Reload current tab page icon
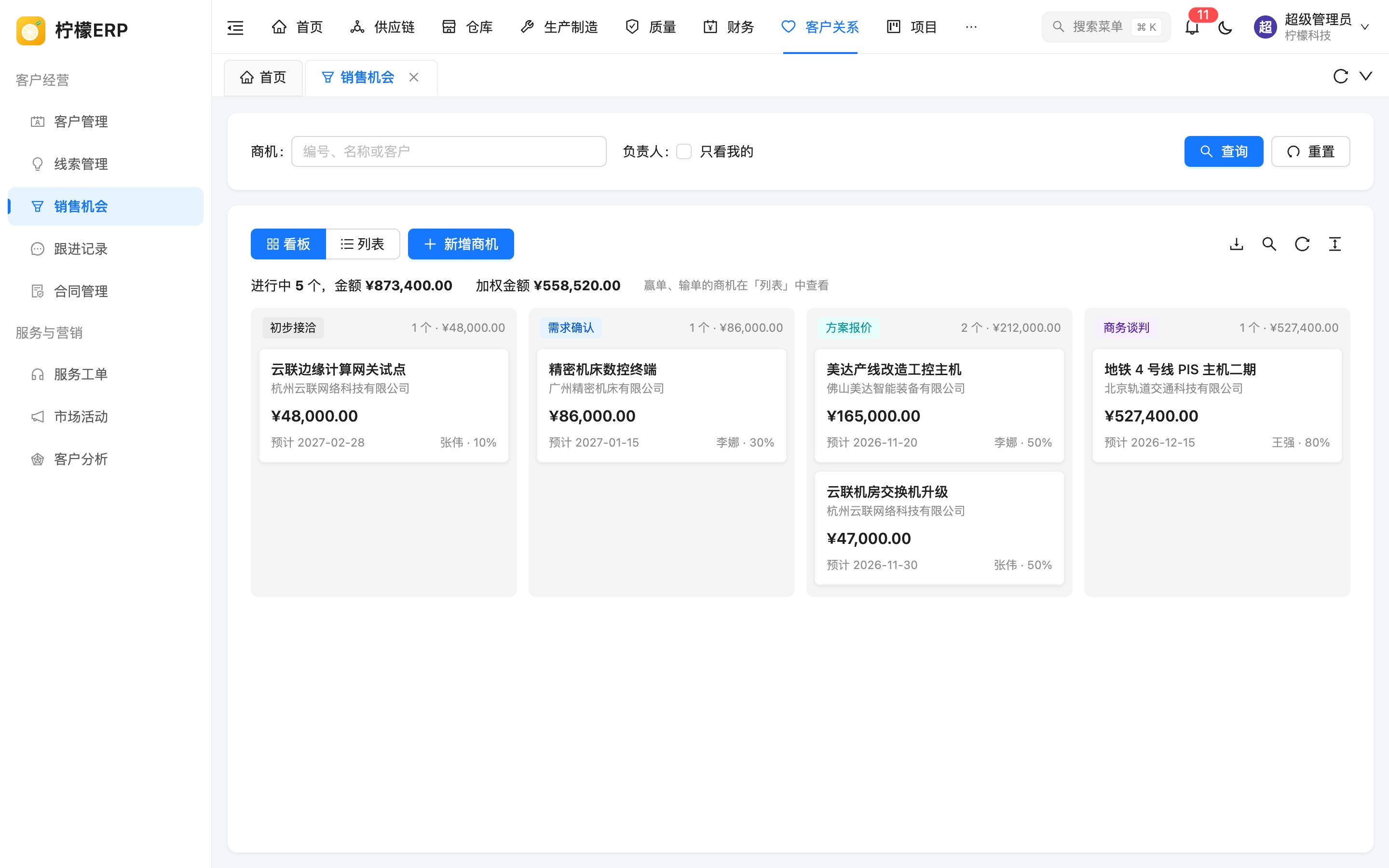Viewport: 1389px width, 868px height. [x=1340, y=76]
